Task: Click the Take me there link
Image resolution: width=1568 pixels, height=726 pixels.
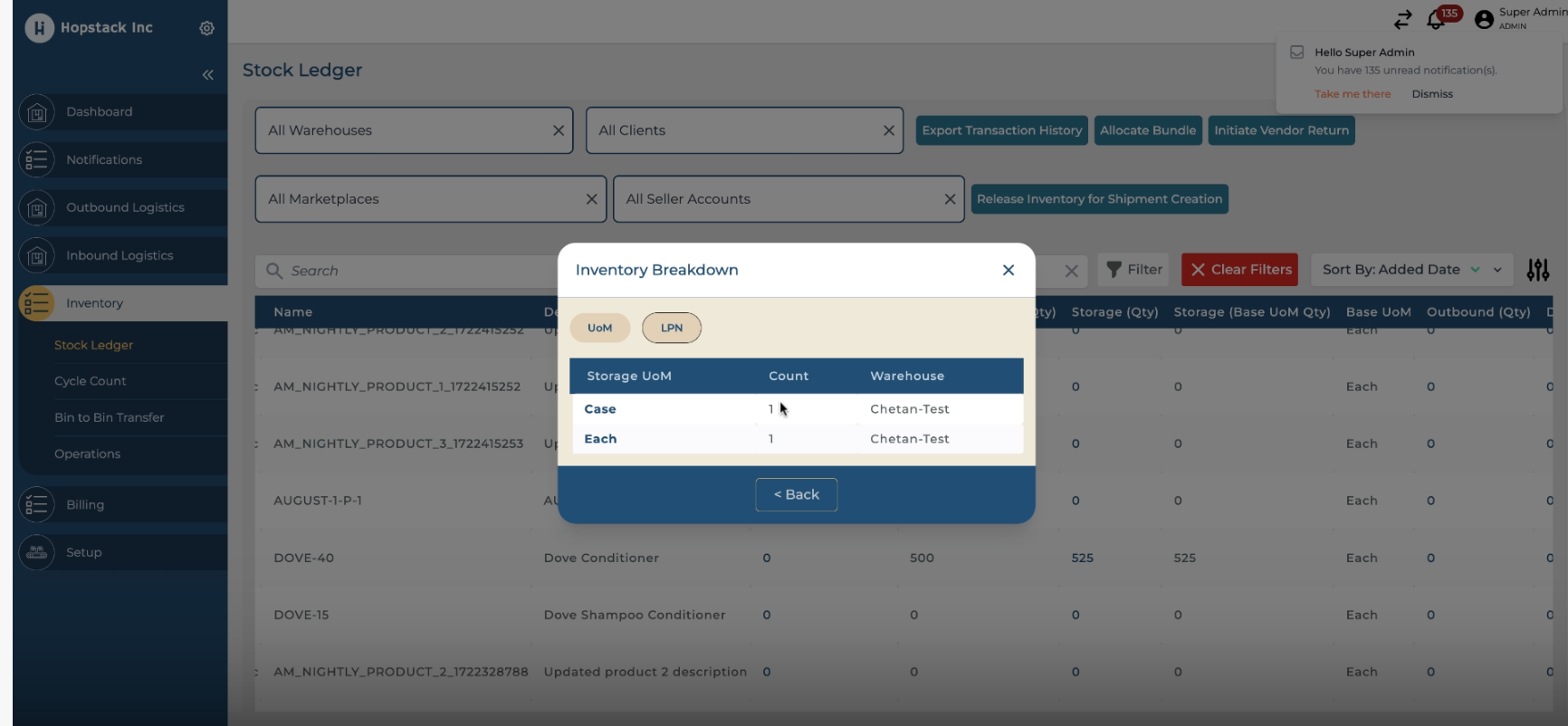Action: 1352,94
